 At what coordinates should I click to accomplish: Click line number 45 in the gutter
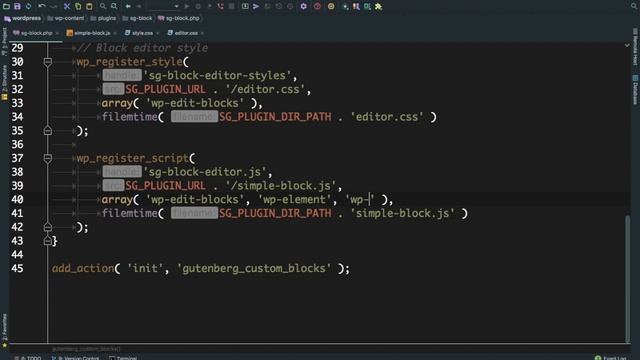coord(17,269)
